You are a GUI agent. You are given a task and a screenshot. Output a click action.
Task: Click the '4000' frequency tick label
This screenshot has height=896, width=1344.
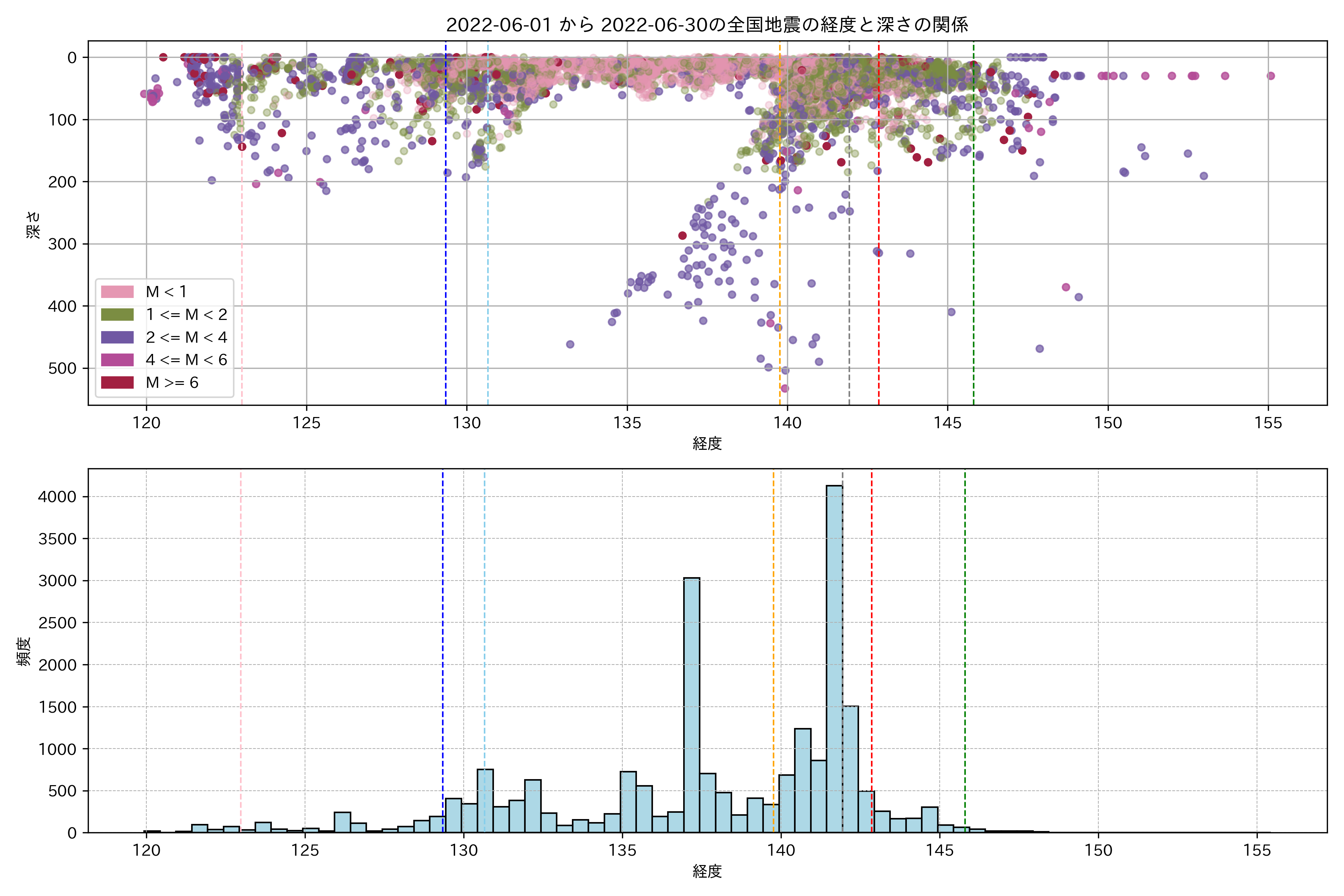click(x=57, y=497)
